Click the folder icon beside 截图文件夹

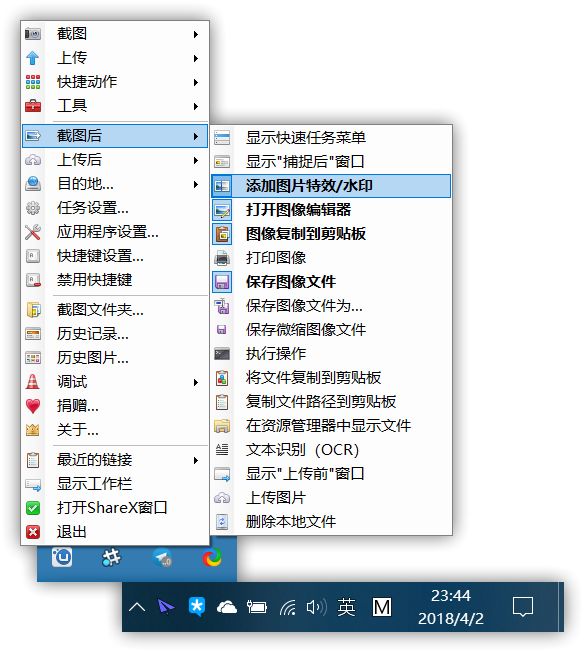(33, 310)
